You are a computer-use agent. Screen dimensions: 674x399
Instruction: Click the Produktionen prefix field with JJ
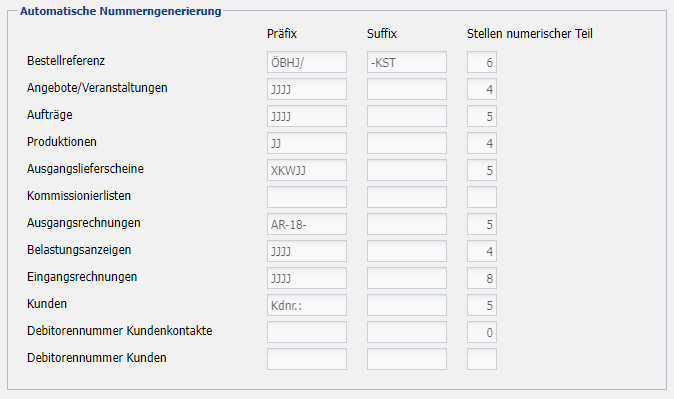click(x=306, y=143)
